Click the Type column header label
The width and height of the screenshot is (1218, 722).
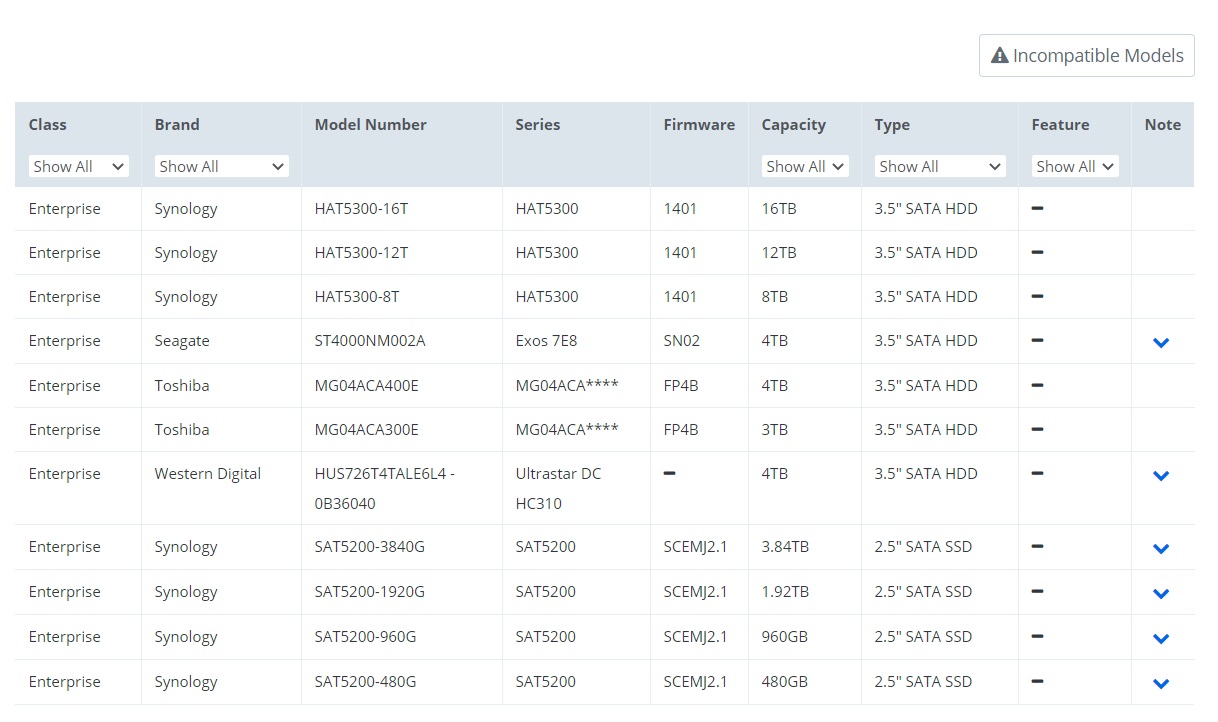click(x=892, y=125)
